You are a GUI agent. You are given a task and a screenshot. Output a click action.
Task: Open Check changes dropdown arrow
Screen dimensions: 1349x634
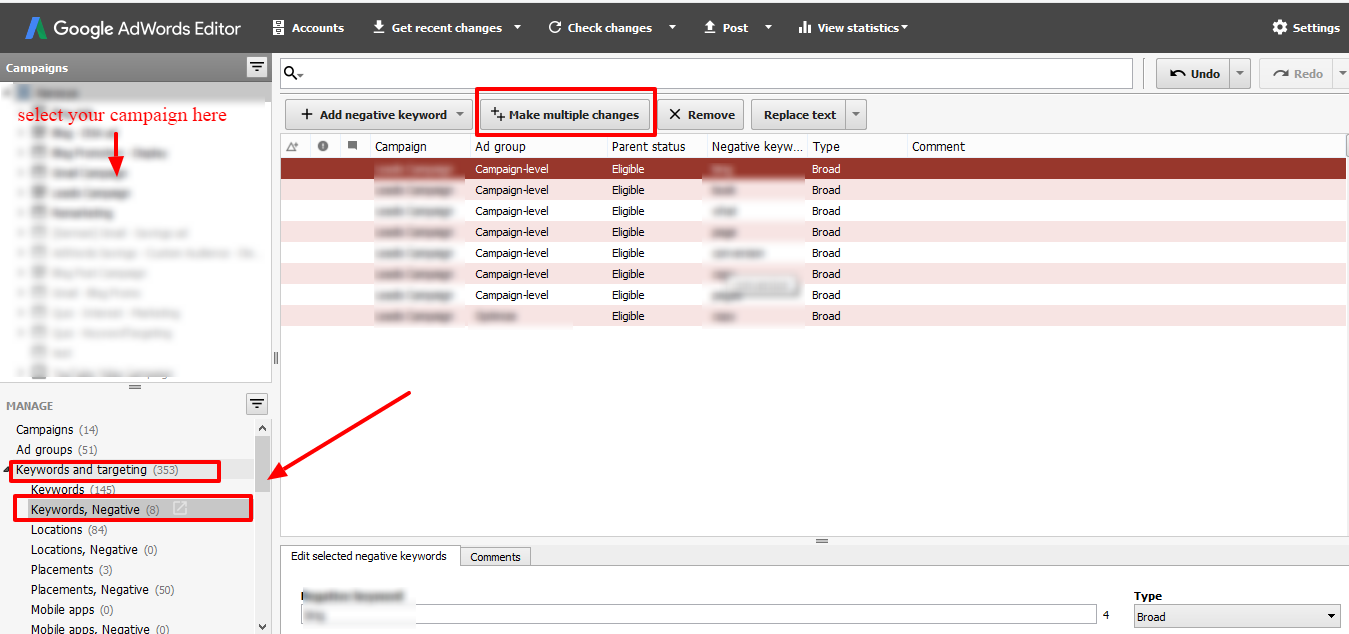(672, 28)
